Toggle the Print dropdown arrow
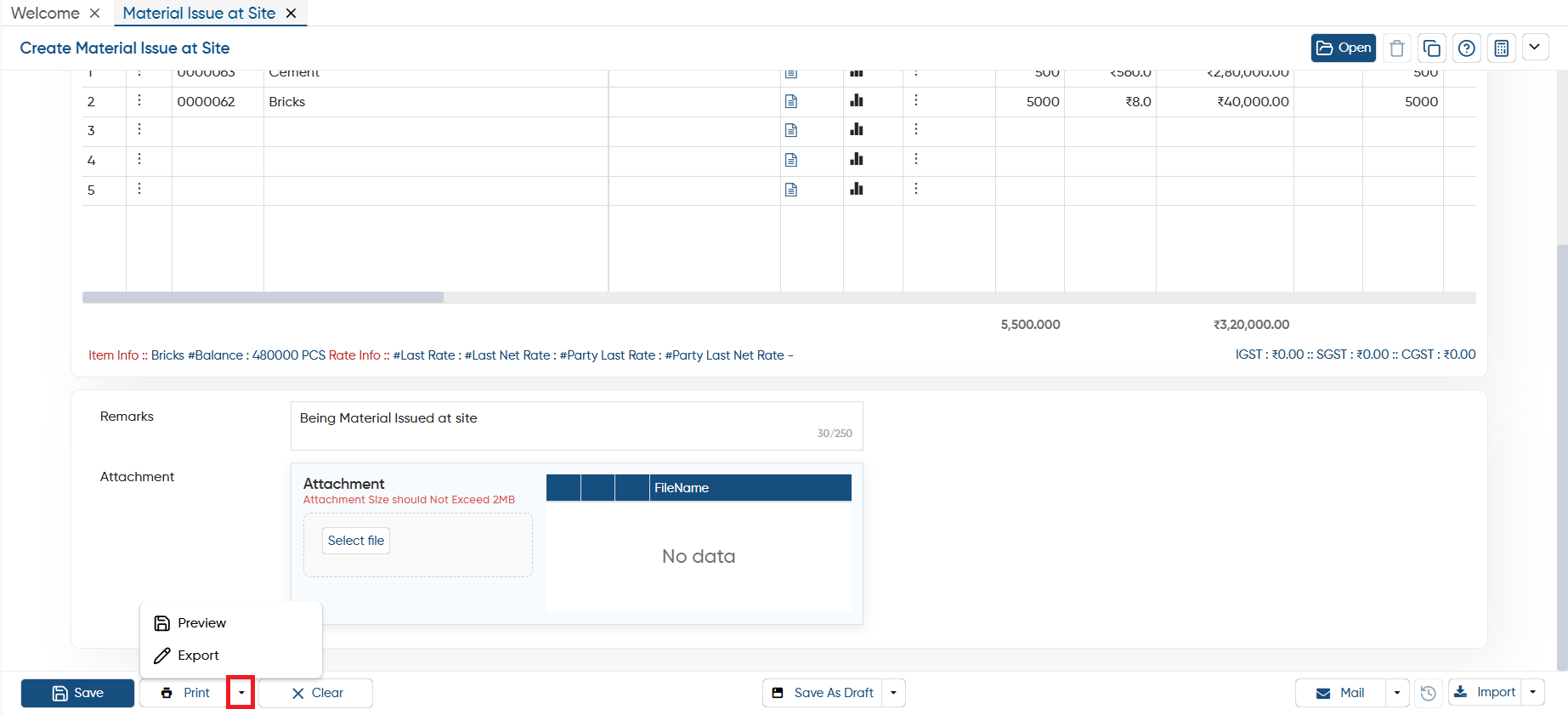Screen dimensions: 1568x715 point(241,693)
